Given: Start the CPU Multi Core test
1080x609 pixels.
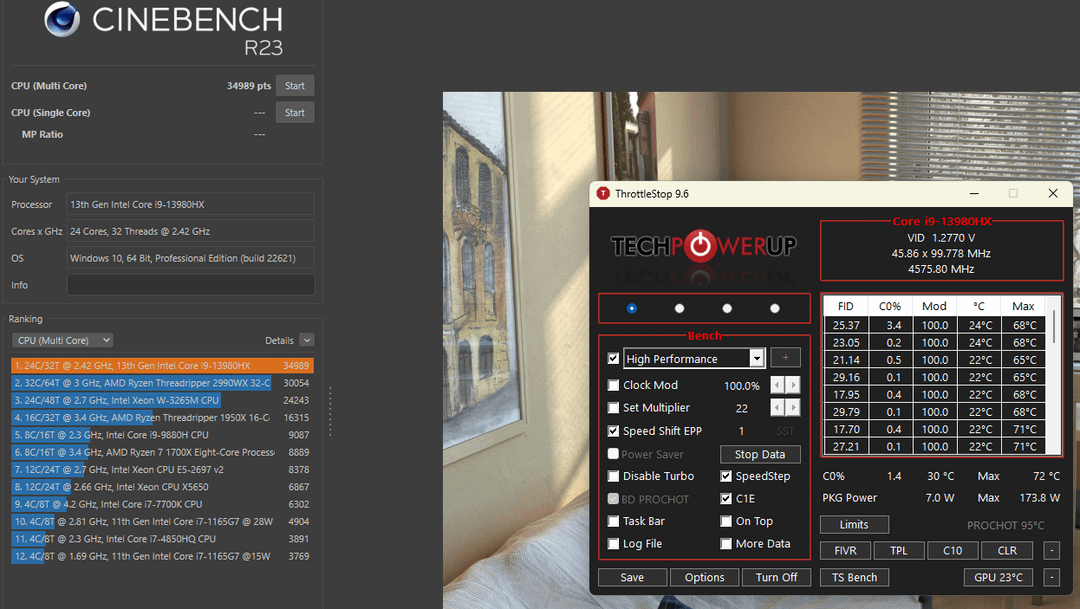Looking at the screenshot, I should (295, 86).
